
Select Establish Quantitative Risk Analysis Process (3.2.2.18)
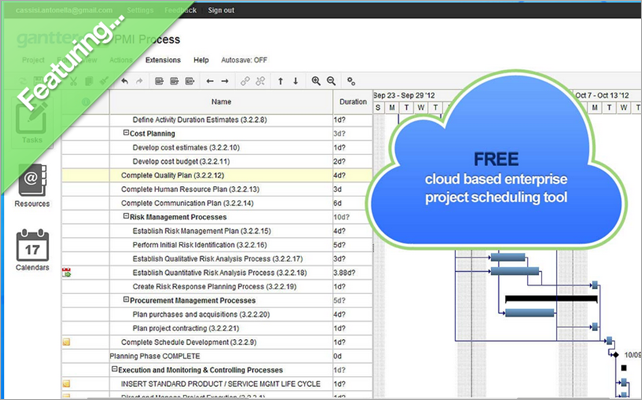point(220,273)
